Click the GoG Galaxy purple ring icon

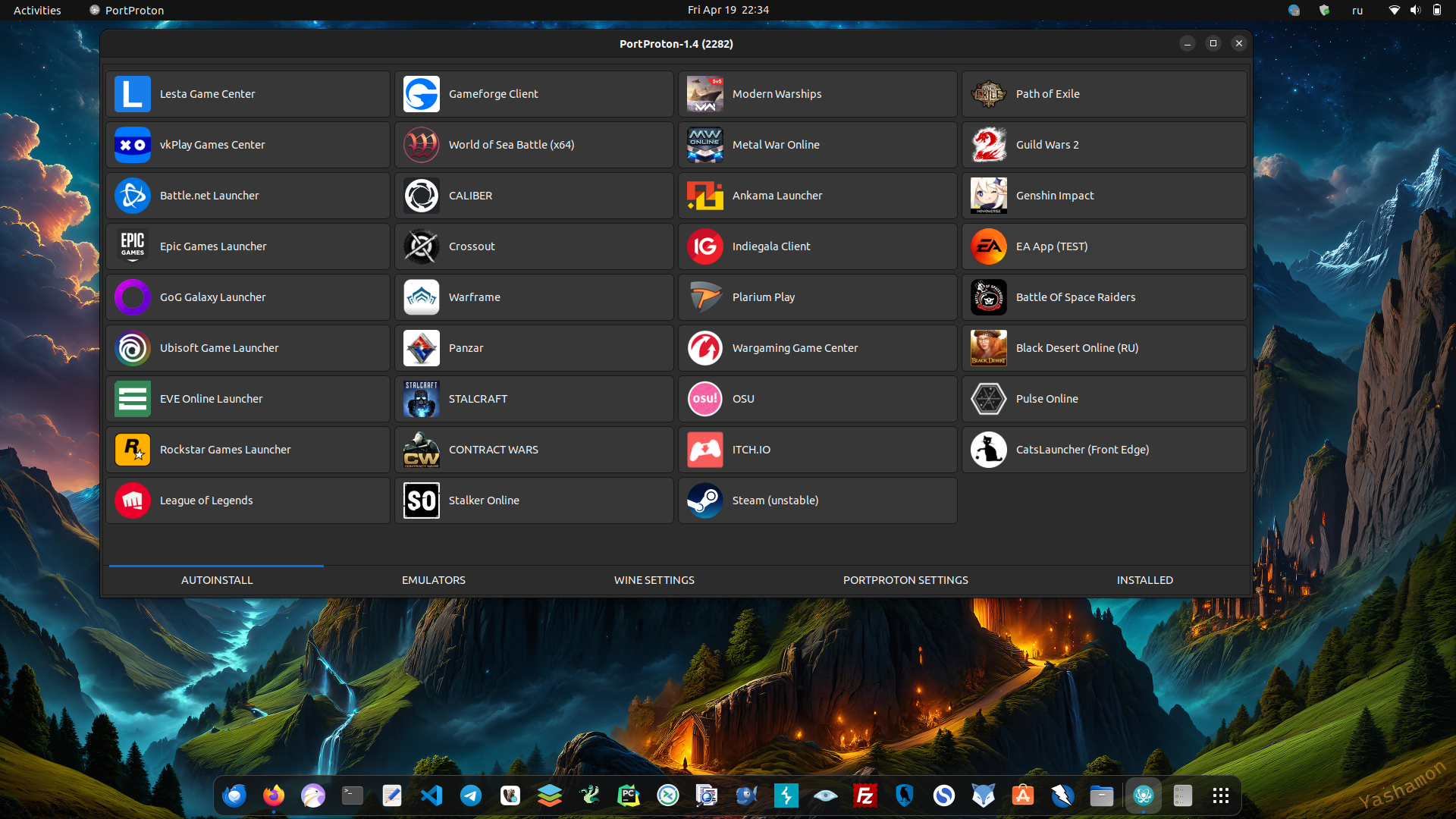pos(133,297)
